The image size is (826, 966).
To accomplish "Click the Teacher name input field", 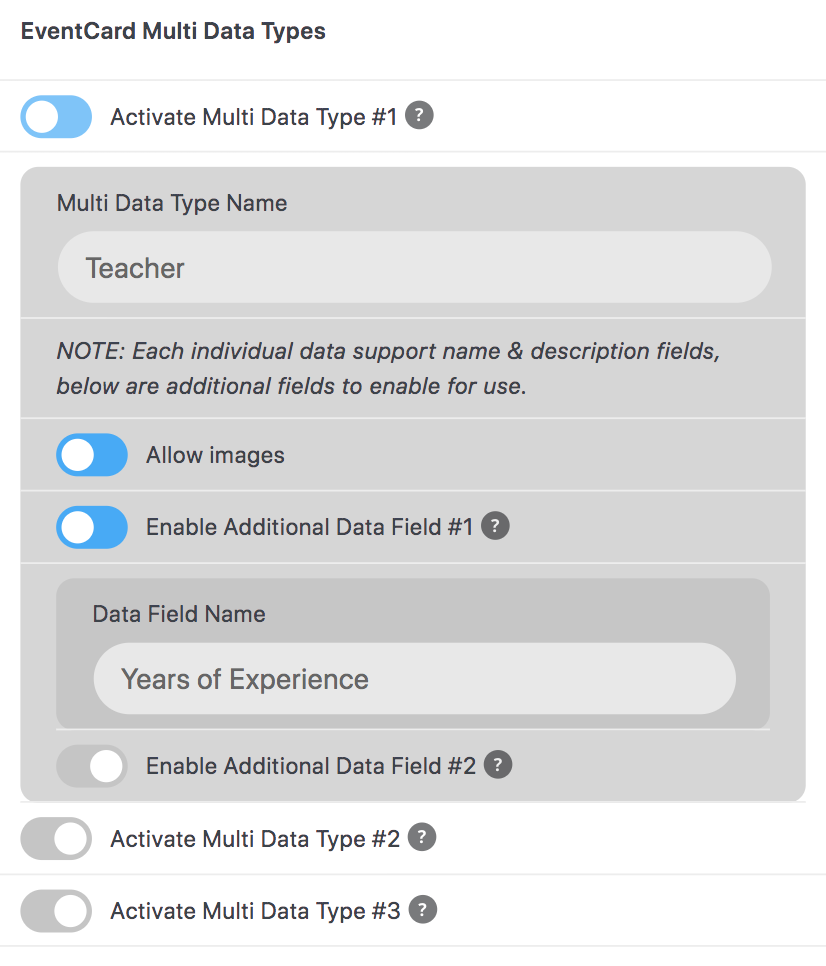I will click(414, 268).
